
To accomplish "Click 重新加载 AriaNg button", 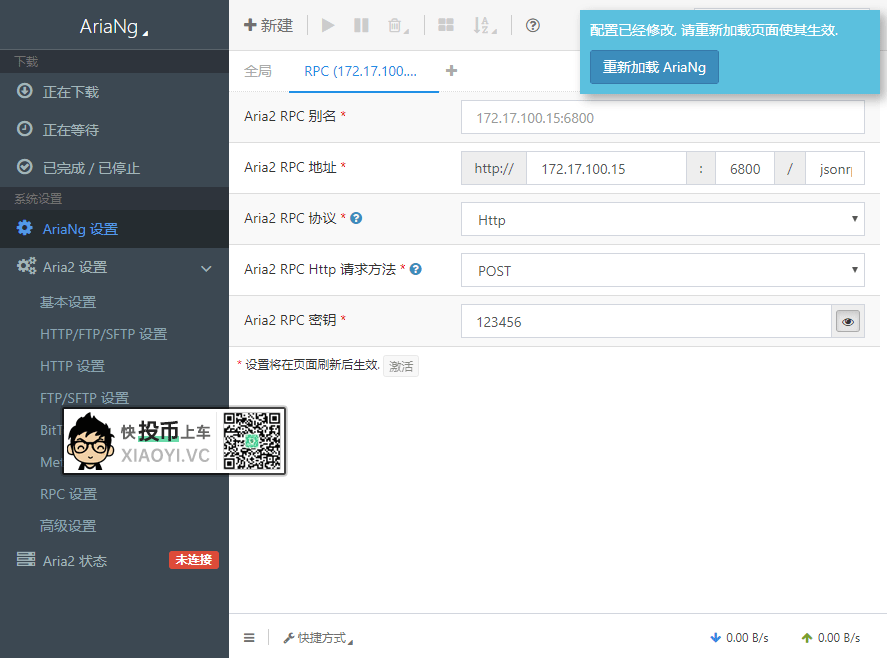I will (654, 67).
